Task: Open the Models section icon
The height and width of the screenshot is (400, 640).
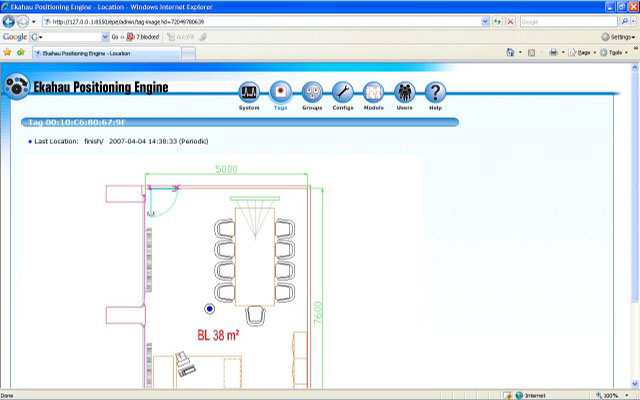Action: click(x=373, y=93)
